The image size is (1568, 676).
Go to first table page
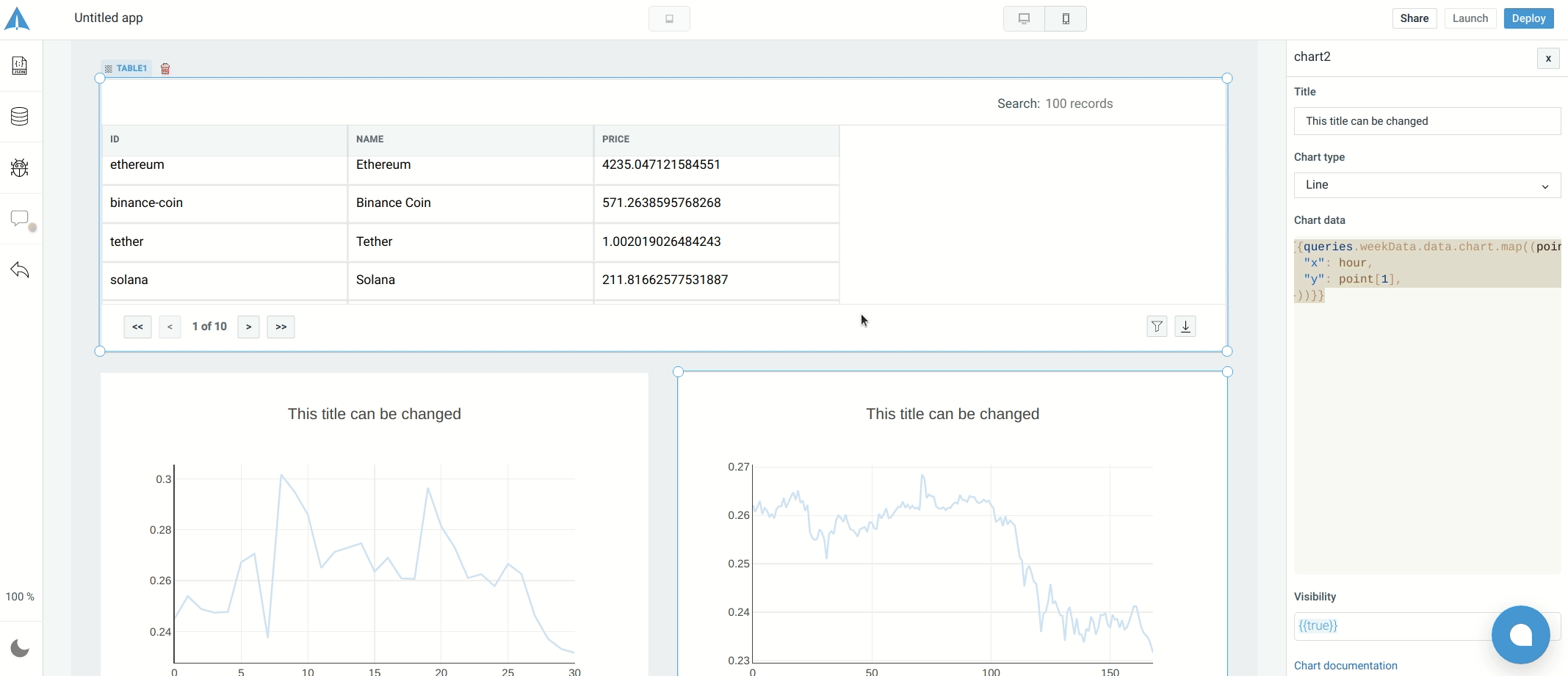[137, 327]
